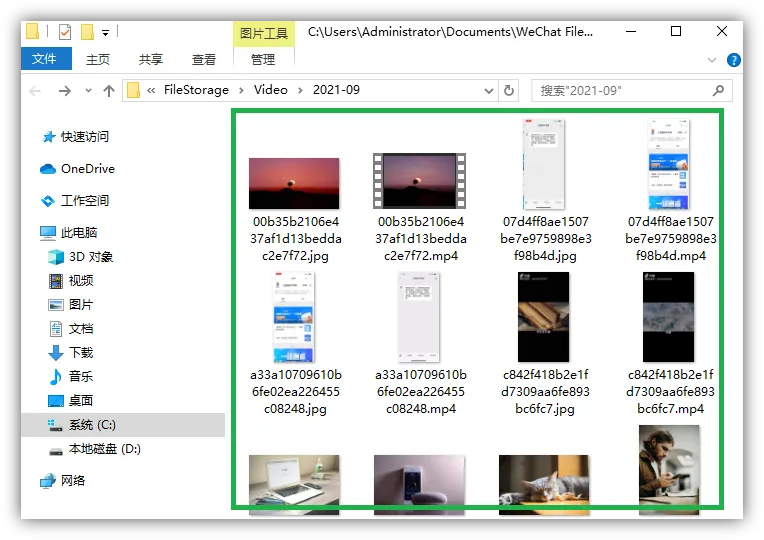
Task: Close the Explorer window
Action: coord(722,32)
